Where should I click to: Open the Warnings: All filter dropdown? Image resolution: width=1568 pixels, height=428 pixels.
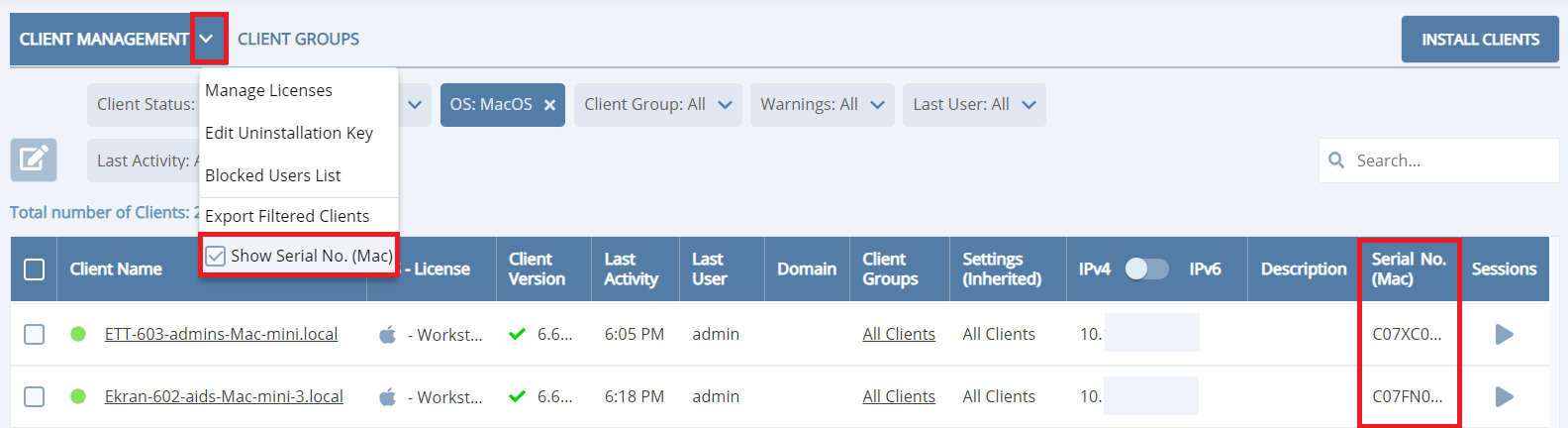821,105
